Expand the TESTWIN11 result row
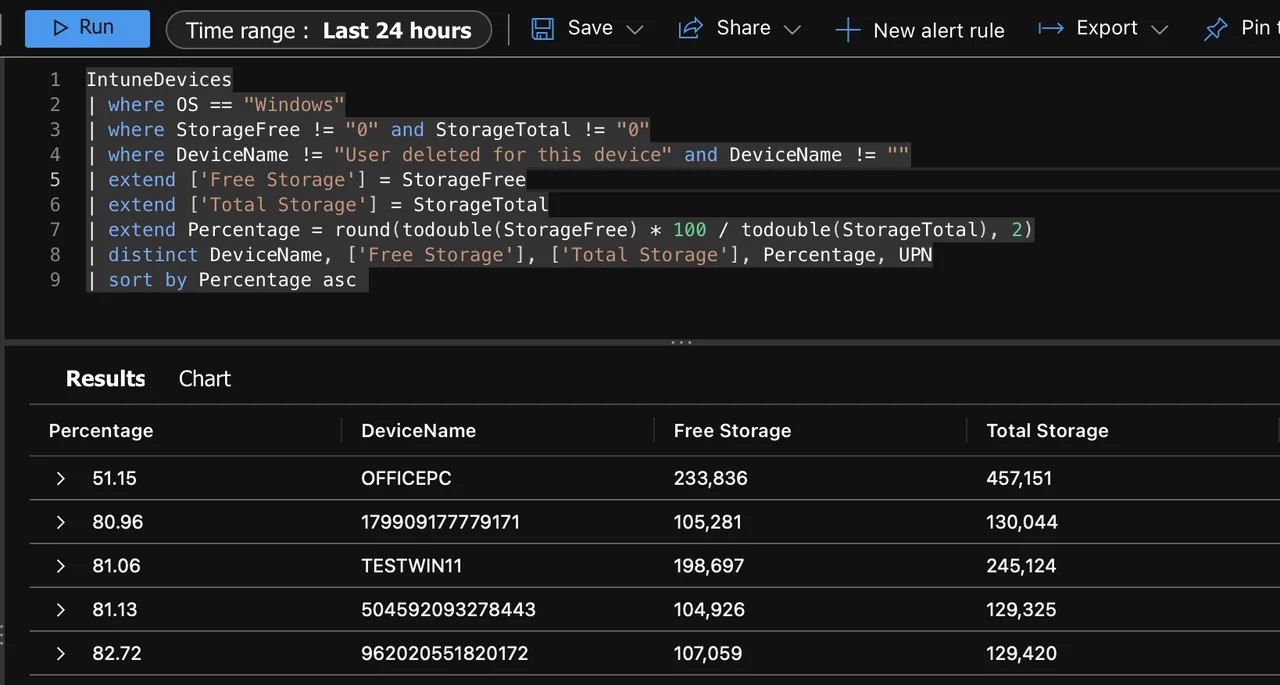Viewport: 1280px width, 685px height. pyautogui.click(x=61, y=566)
